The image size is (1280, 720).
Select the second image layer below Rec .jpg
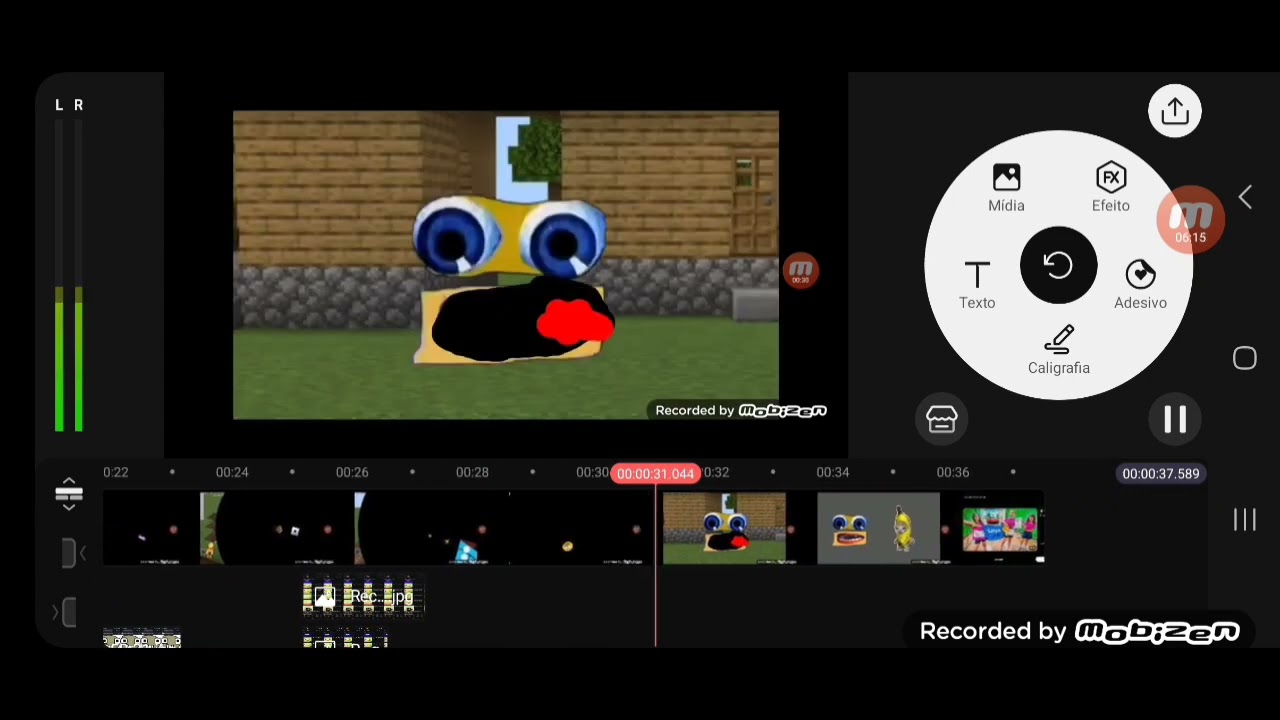345,640
